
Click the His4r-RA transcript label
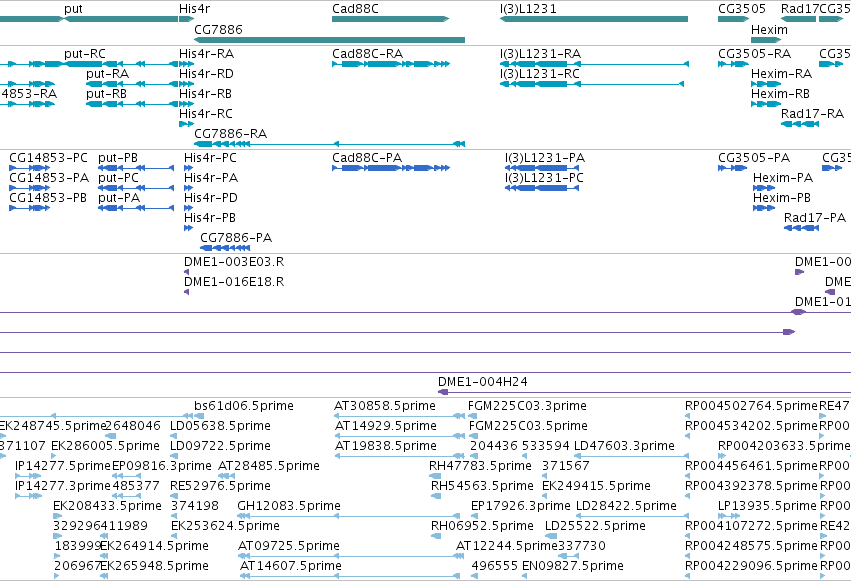point(206,54)
